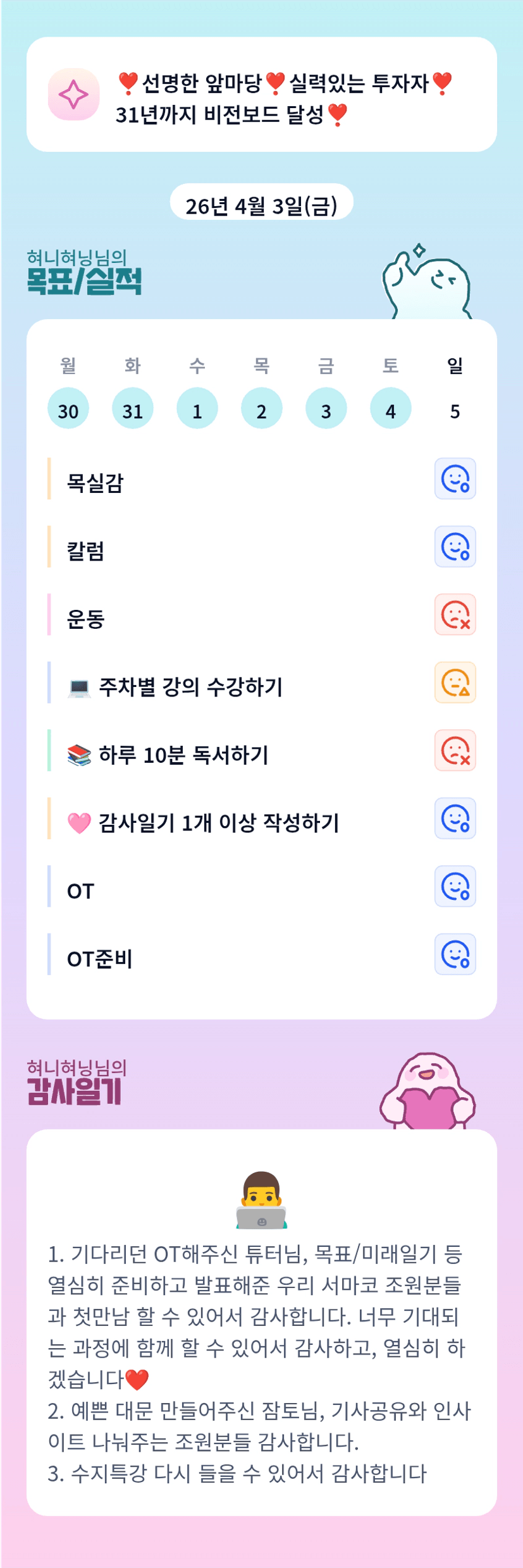Click the OT blue smiley status icon
This screenshot has height=1568, width=523.
pyautogui.click(x=455, y=887)
